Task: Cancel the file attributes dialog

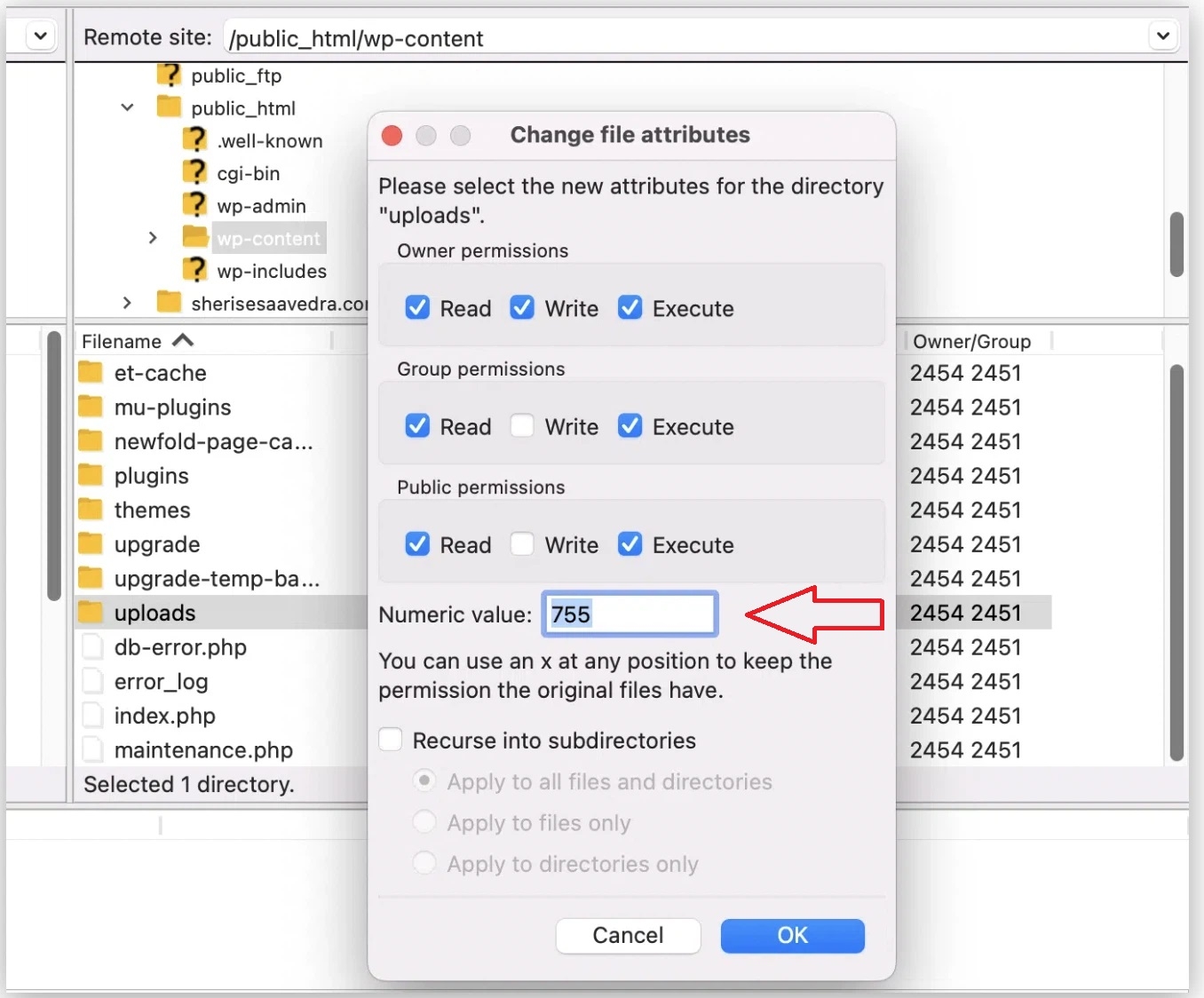Action: tap(628, 935)
